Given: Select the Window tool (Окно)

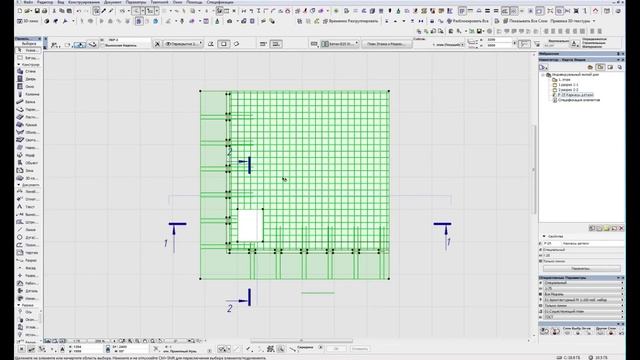Looking at the screenshot, I should 28,87.
